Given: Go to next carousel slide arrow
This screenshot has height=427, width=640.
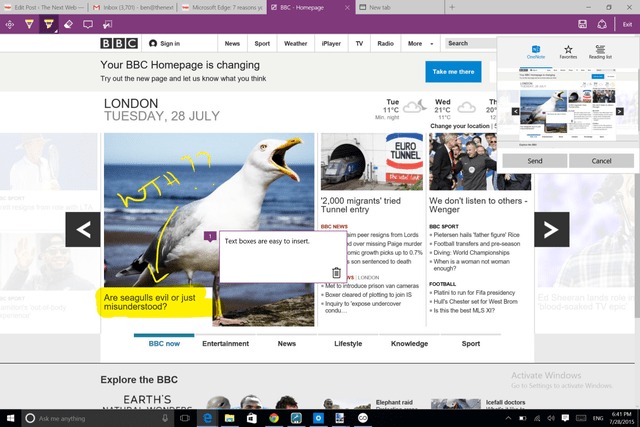Looking at the screenshot, I should coord(550,229).
